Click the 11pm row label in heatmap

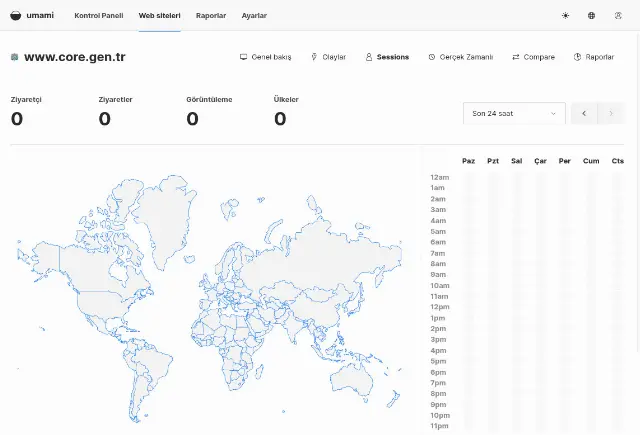click(439, 426)
